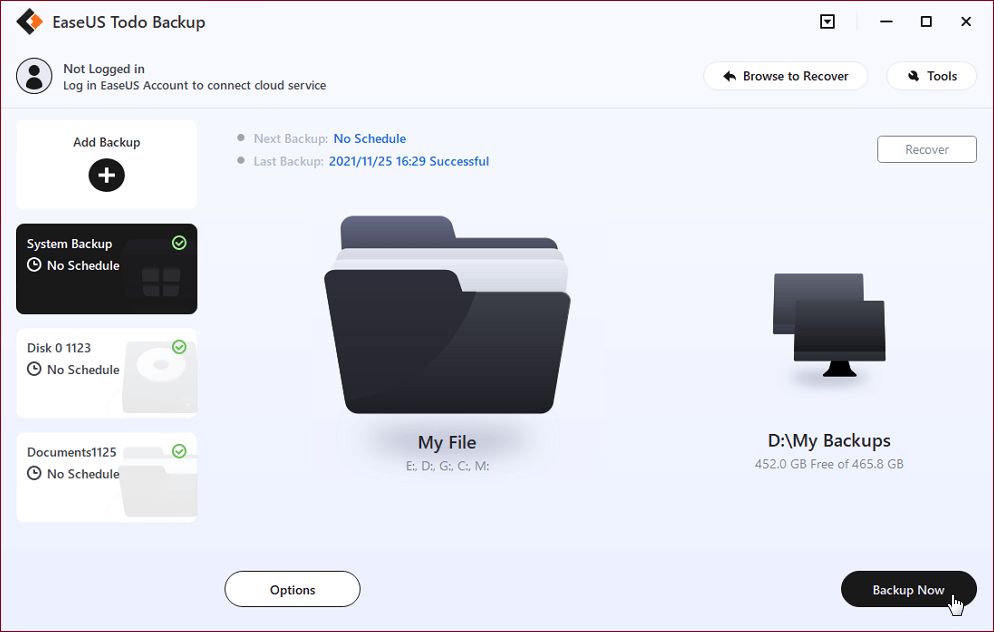Image resolution: width=994 pixels, height=632 pixels.
Task: Click No Schedule text in Documents1125 card
Action: pos(83,474)
